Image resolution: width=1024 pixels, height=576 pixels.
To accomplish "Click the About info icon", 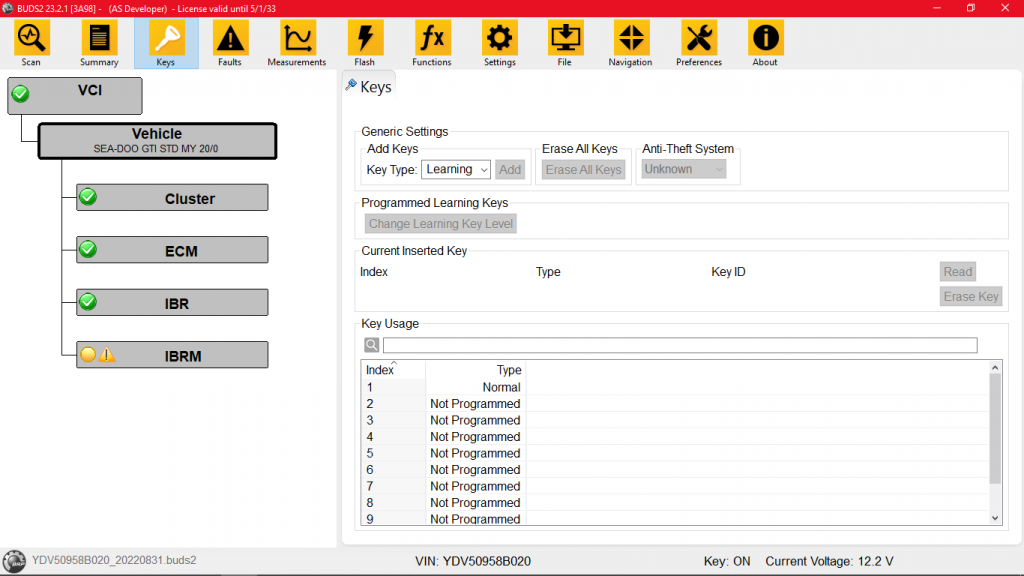I will click(765, 39).
